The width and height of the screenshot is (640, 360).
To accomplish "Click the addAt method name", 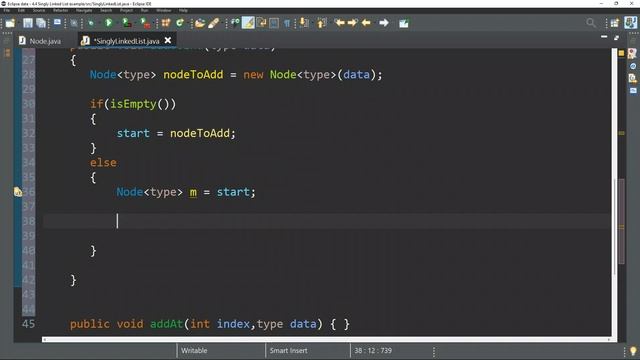I will point(167,324).
